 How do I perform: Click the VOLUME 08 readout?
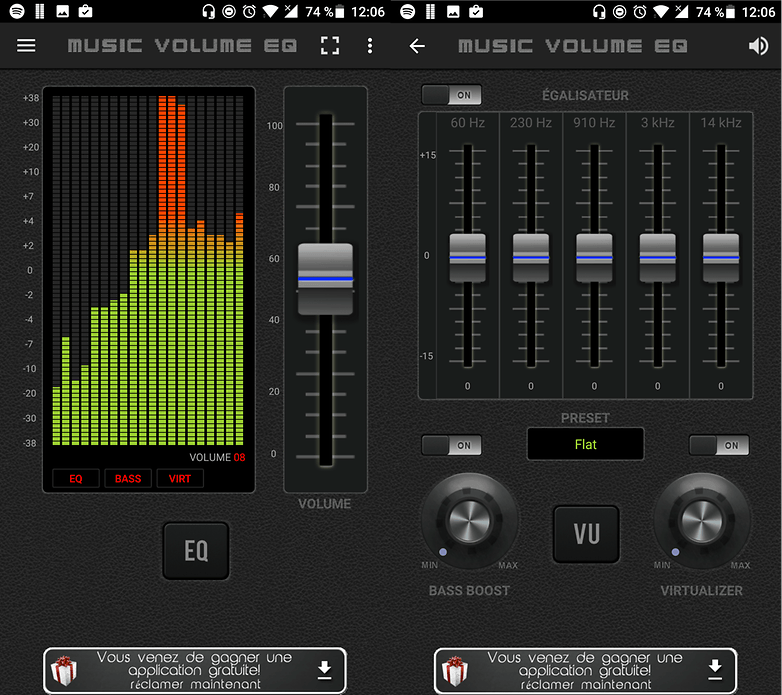(x=217, y=457)
